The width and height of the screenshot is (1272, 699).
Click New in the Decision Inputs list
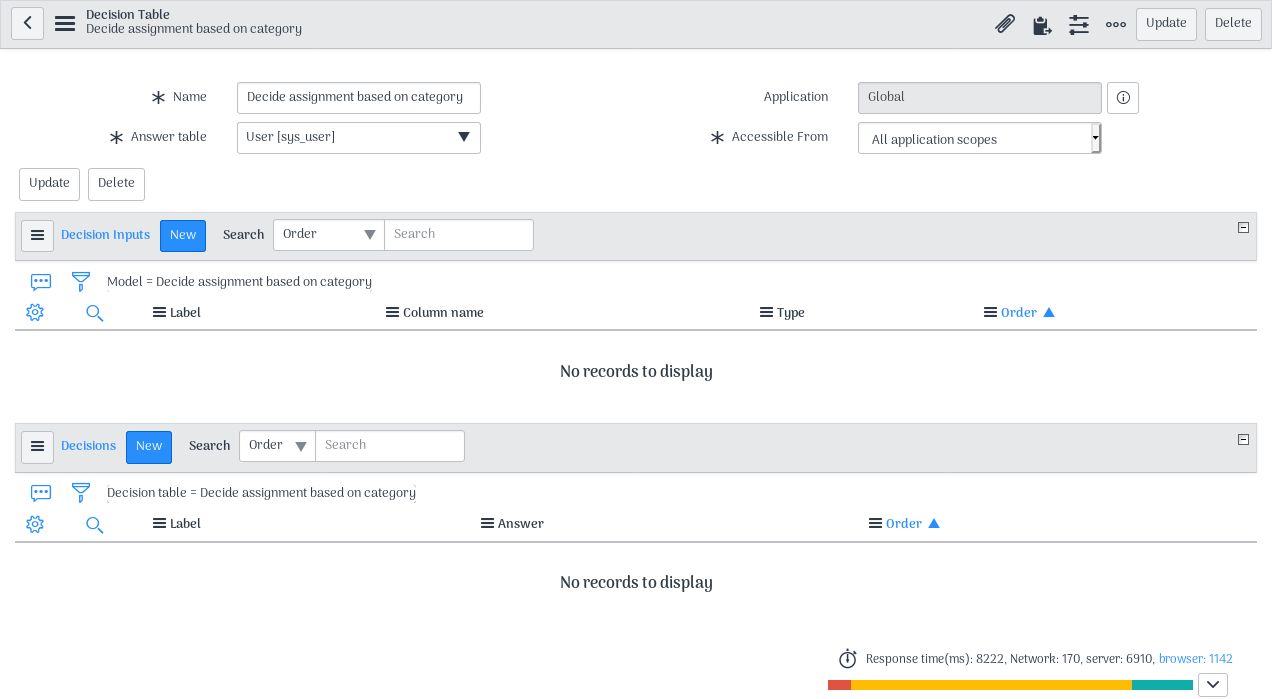click(x=183, y=236)
